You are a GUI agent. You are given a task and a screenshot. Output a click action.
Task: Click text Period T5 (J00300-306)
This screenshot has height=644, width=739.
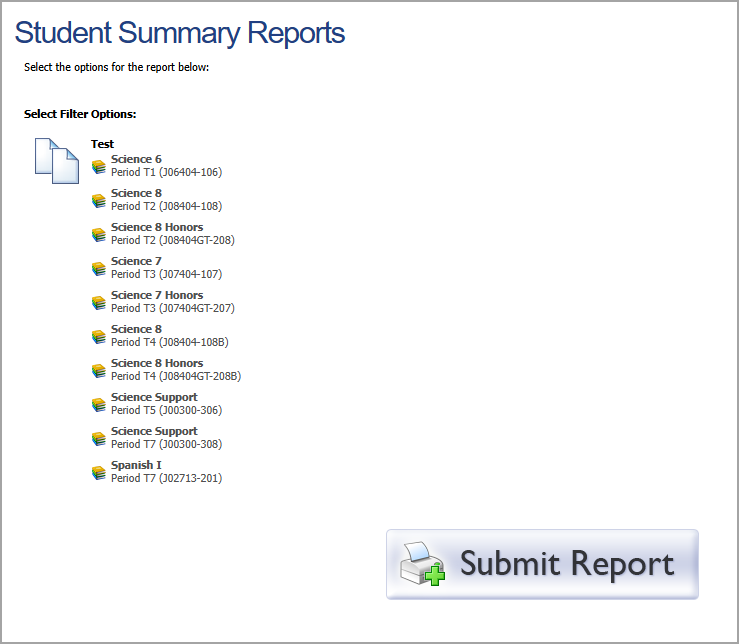(166, 410)
